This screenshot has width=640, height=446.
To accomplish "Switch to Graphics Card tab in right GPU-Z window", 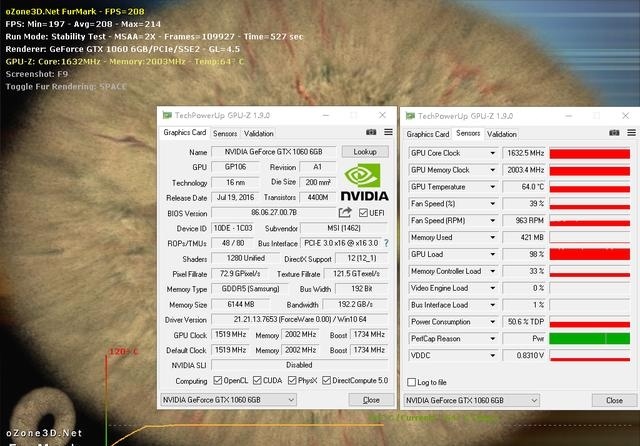I will click(x=427, y=134).
